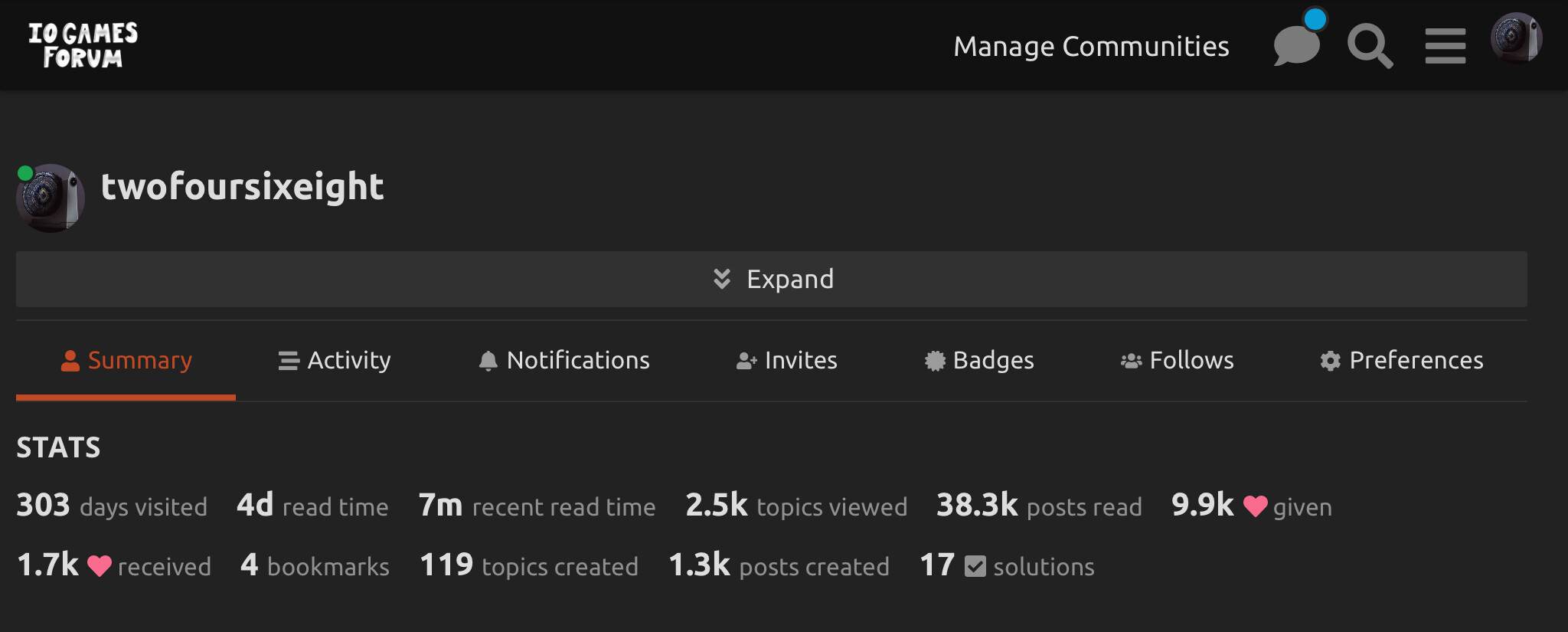1568x632 pixels.
Task: Open the Preferences tab
Action: click(x=1401, y=360)
